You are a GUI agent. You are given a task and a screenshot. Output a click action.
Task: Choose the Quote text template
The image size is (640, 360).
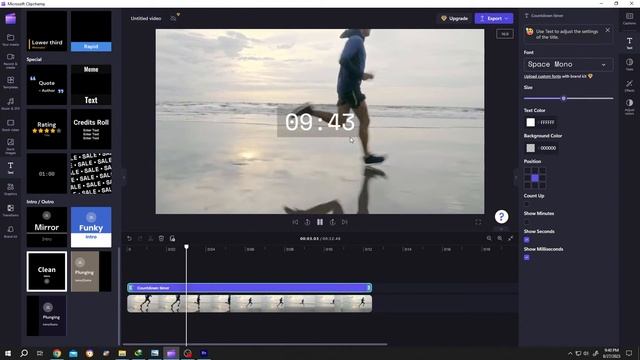coord(47,85)
